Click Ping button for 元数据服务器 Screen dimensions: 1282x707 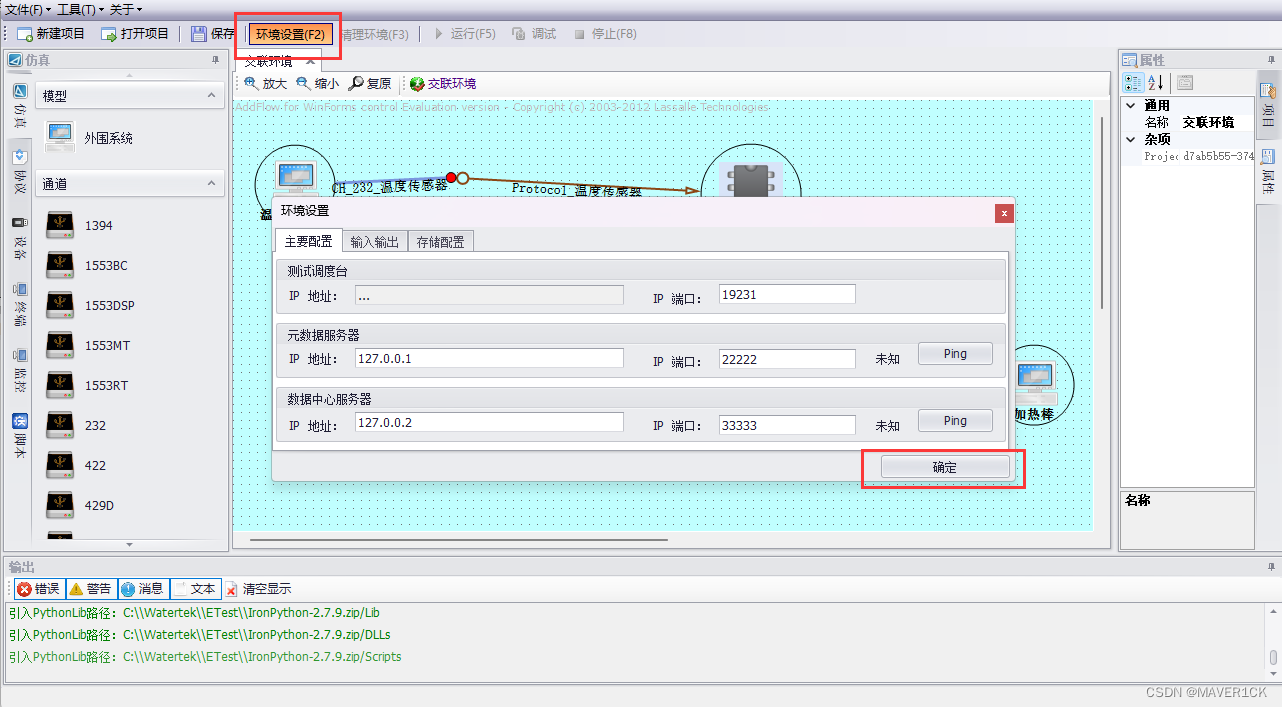tap(955, 354)
